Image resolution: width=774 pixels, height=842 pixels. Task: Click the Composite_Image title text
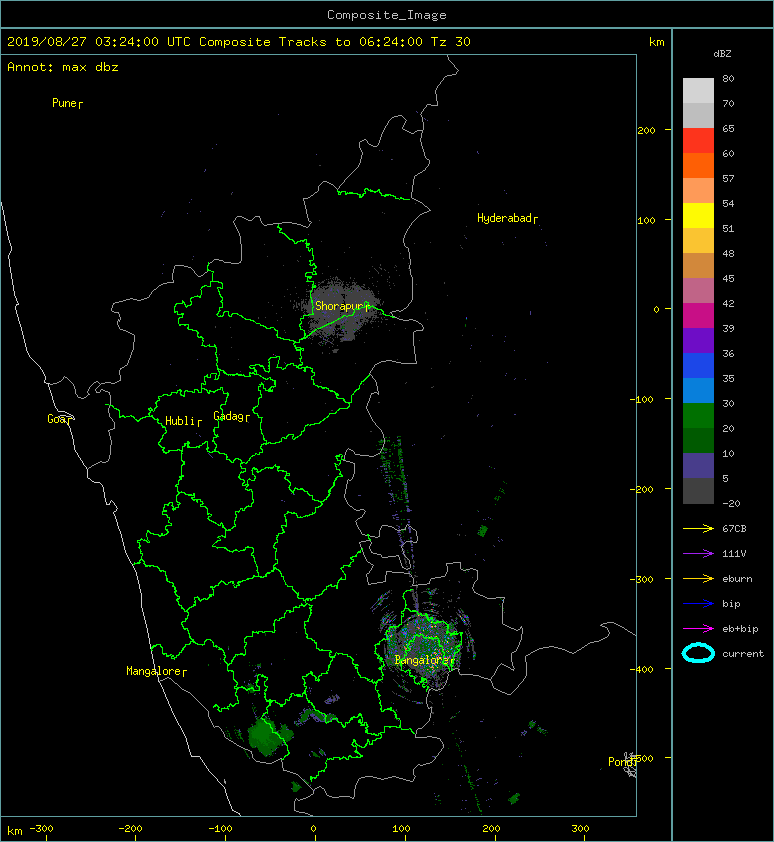coord(387,15)
